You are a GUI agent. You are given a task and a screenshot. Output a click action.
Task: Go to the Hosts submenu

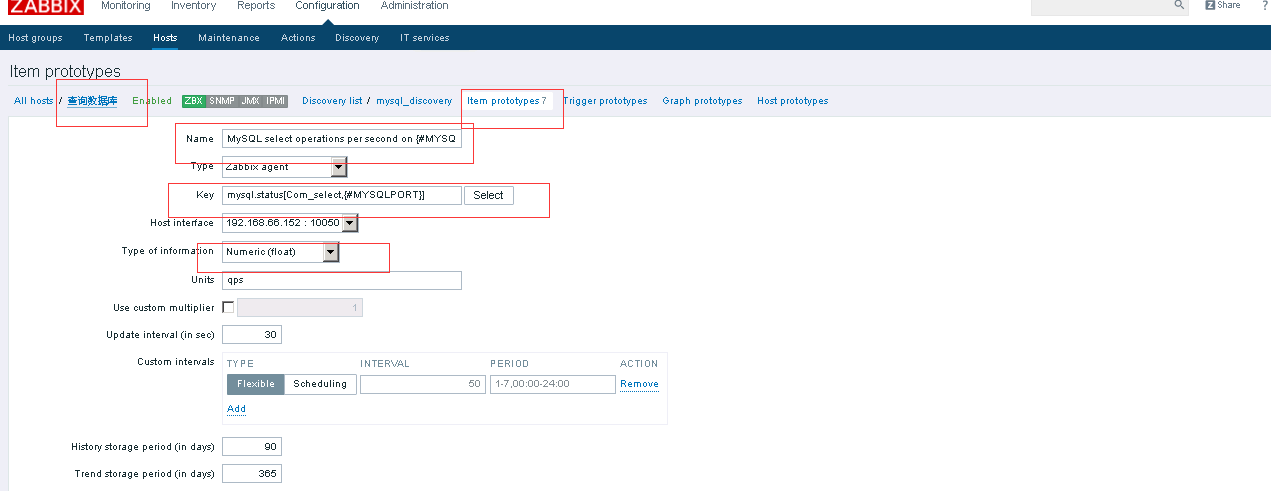(165, 38)
